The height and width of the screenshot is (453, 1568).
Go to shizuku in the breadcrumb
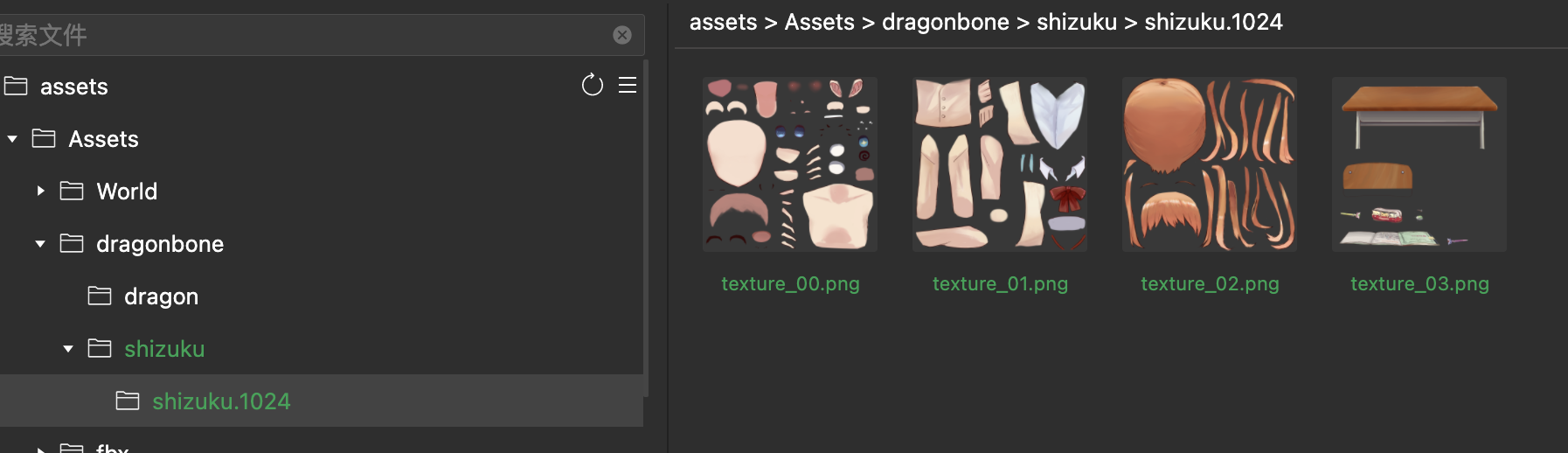(1076, 22)
